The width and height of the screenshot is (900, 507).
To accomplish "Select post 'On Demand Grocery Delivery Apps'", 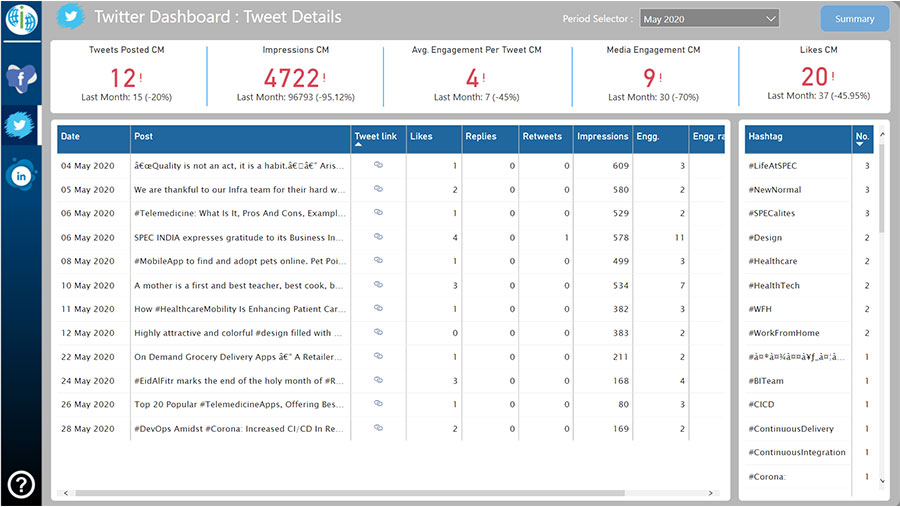I will click(238, 357).
